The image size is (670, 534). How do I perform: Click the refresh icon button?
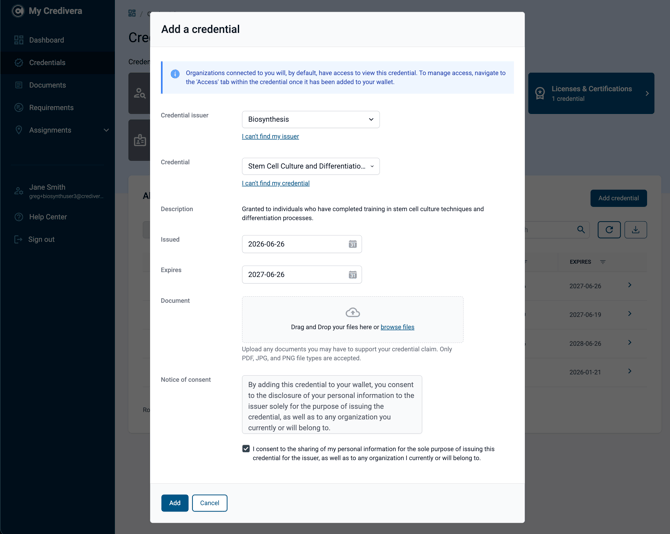(x=609, y=230)
